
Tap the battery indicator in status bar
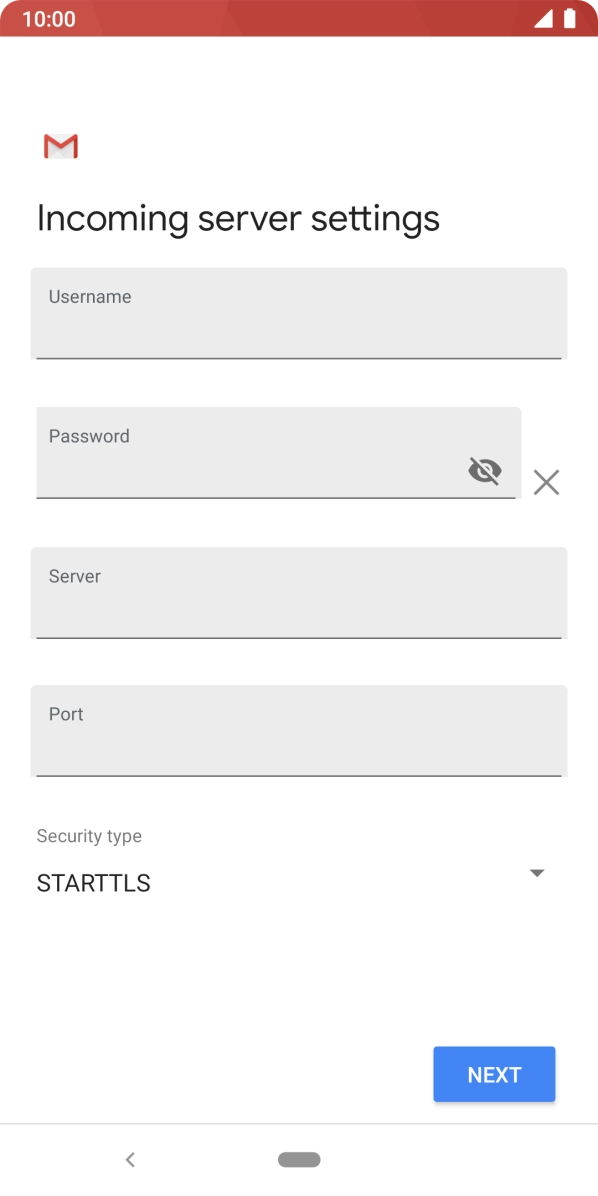(x=571, y=17)
